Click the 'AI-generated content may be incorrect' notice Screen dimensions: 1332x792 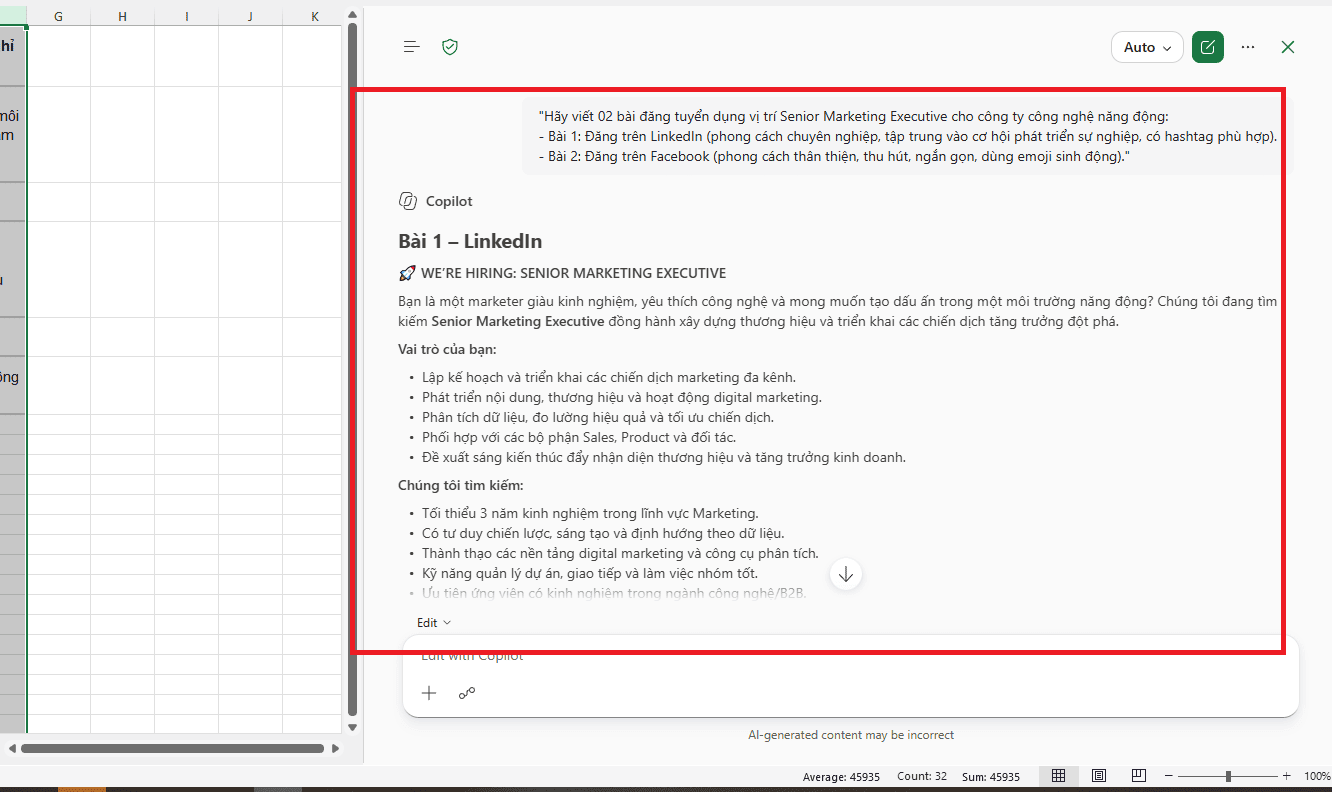click(x=851, y=735)
